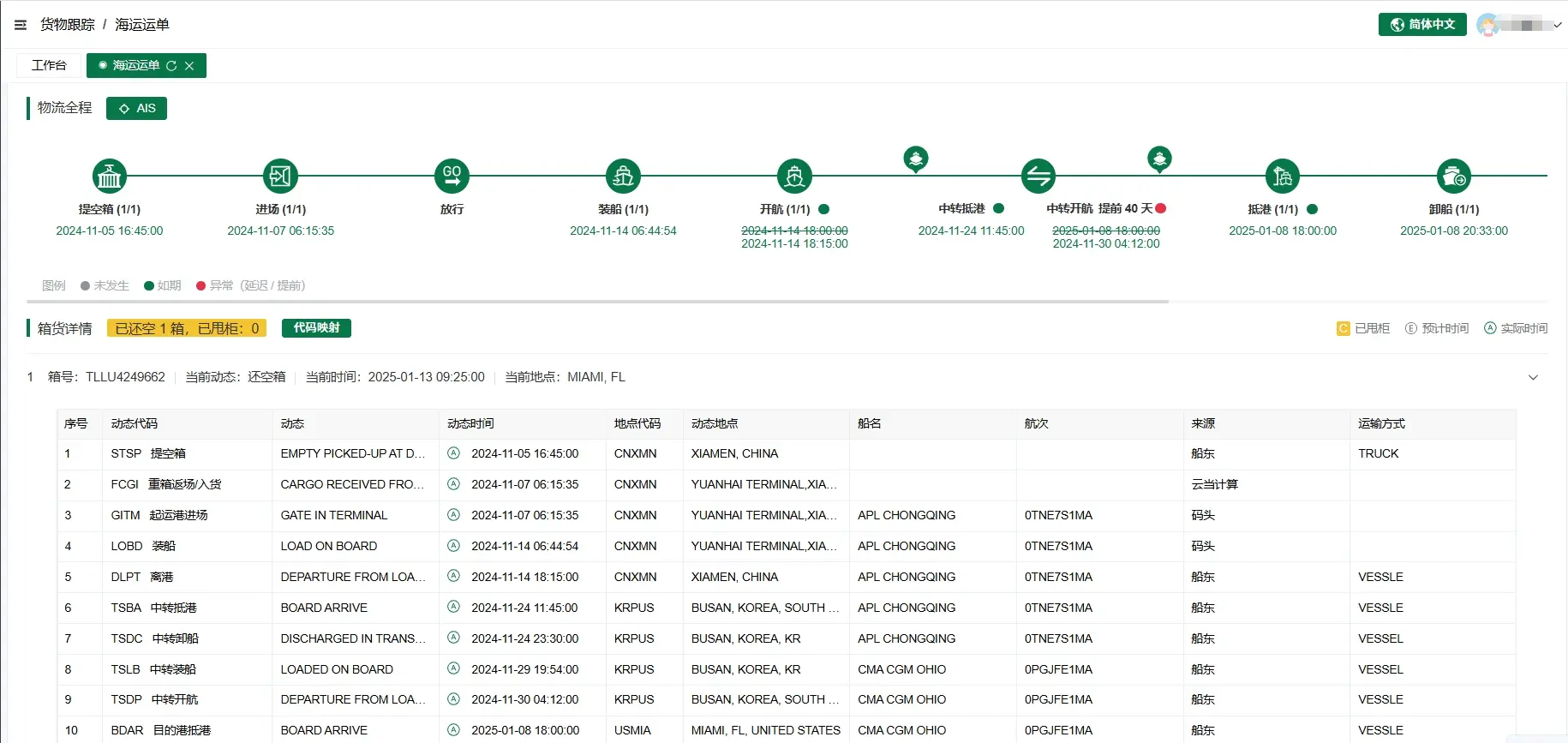Click the LOADED ON BOARD cell
1568x743 pixels.
tap(356, 669)
